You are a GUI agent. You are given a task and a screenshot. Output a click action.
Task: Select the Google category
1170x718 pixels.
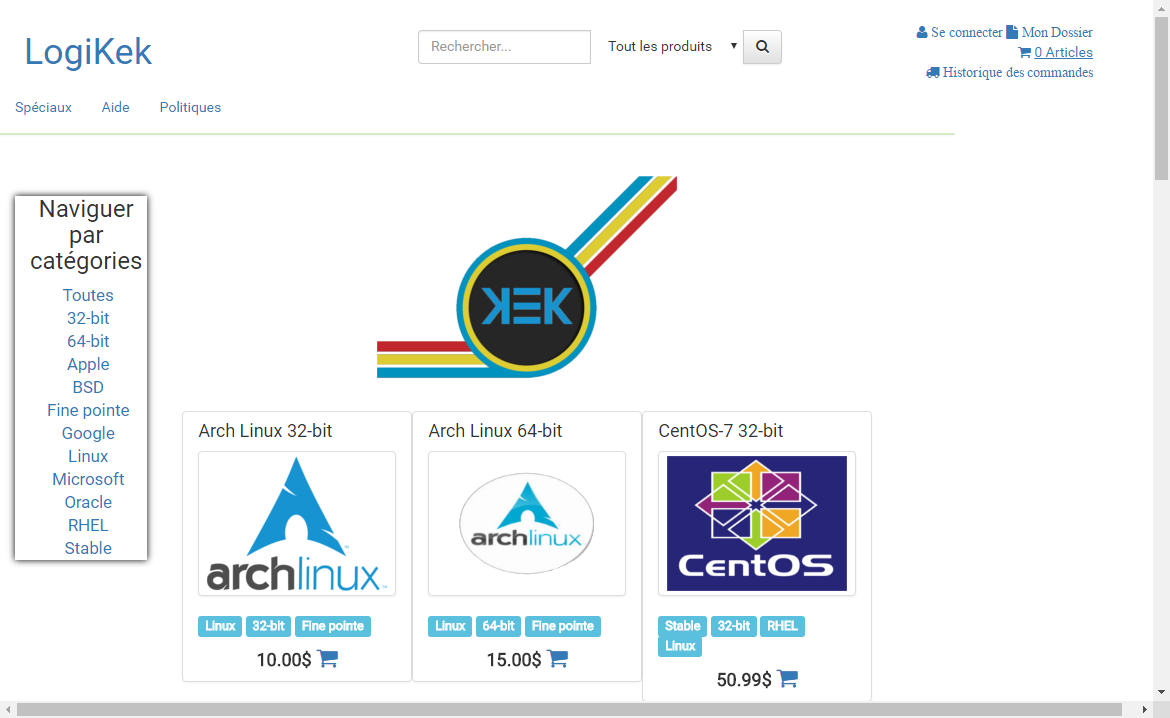coord(88,434)
